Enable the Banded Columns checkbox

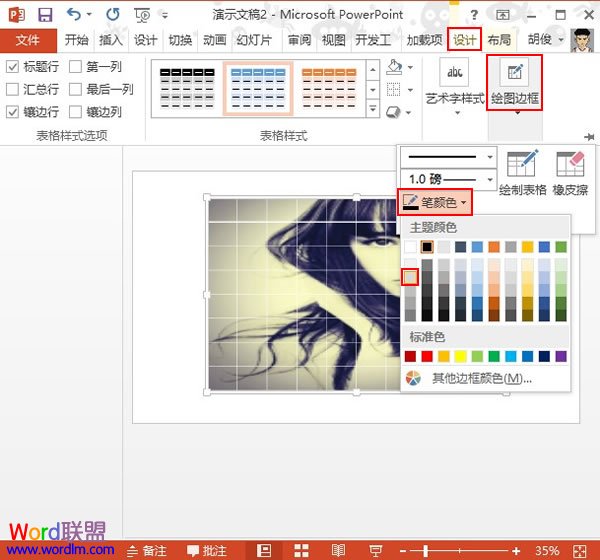[x=75, y=112]
